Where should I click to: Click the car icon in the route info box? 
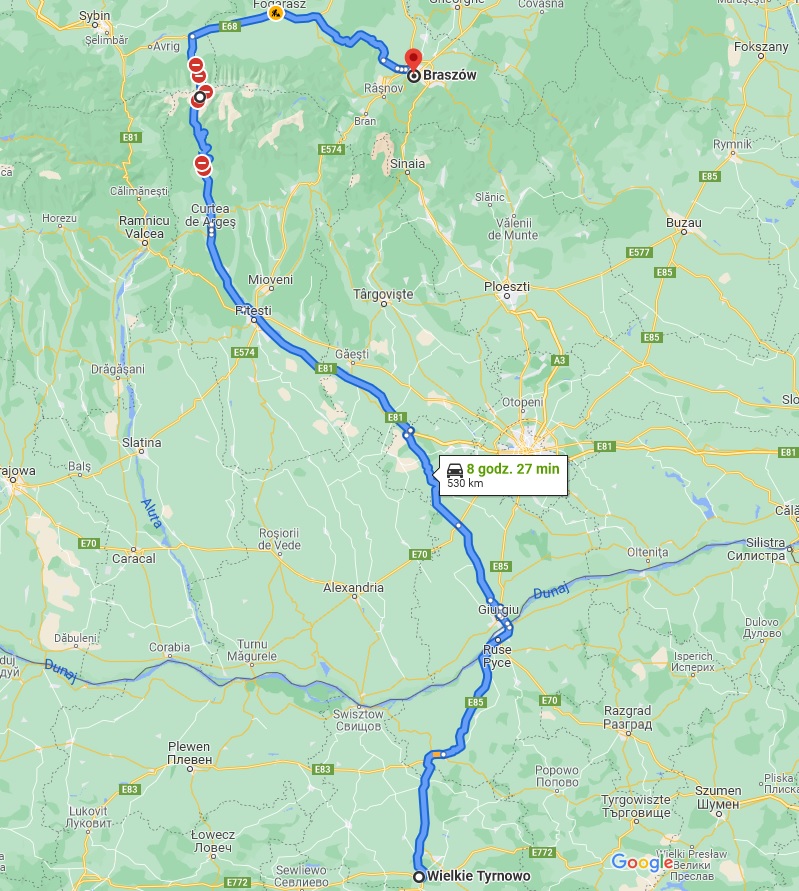(455, 470)
